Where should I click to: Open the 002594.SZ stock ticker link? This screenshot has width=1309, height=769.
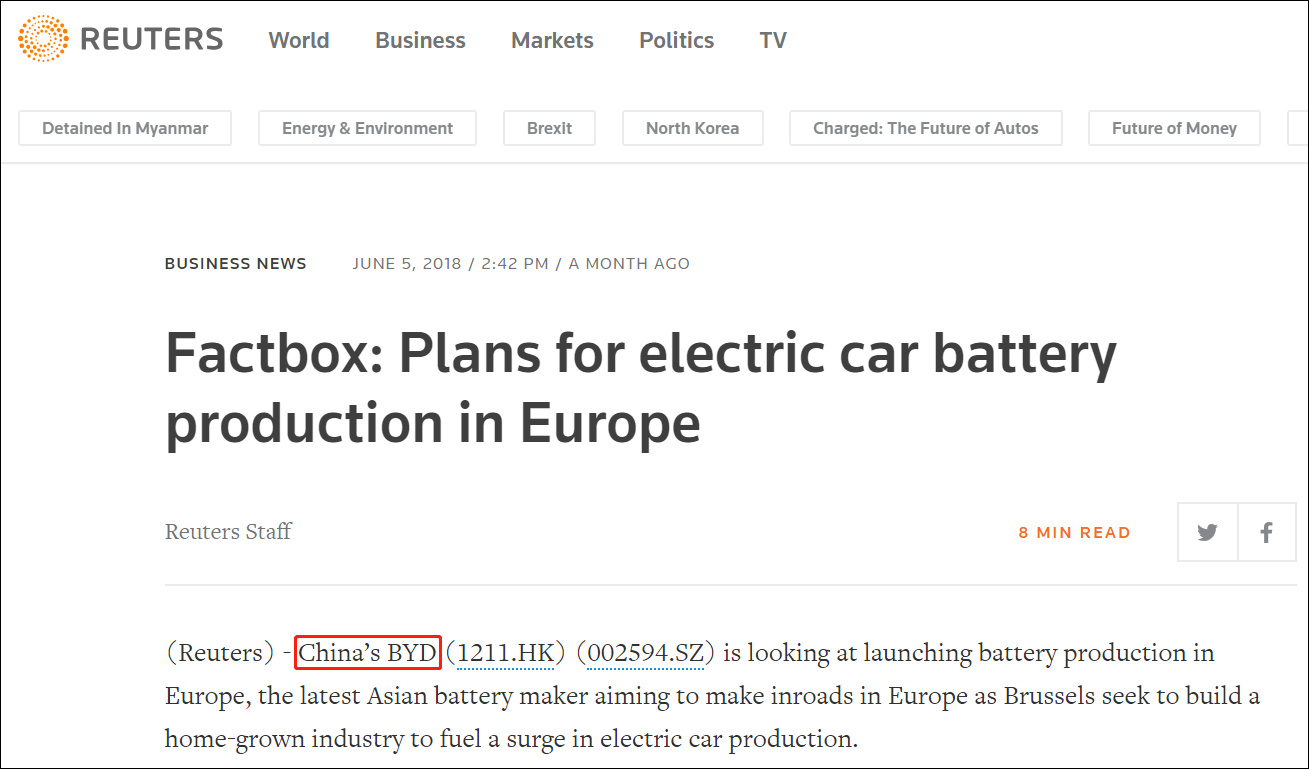[646, 653]
